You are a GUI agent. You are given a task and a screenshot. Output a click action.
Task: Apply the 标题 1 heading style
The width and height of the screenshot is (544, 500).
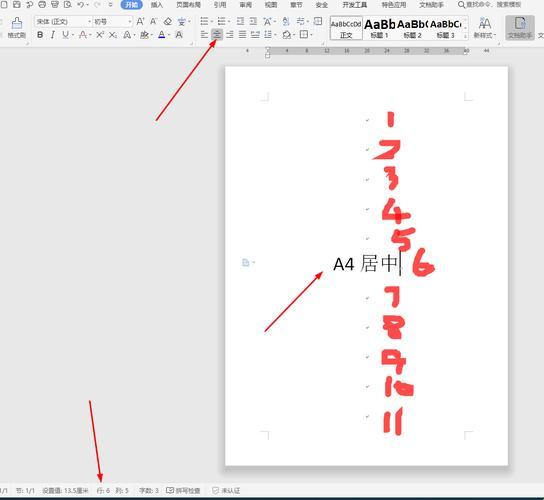point(379,28)
